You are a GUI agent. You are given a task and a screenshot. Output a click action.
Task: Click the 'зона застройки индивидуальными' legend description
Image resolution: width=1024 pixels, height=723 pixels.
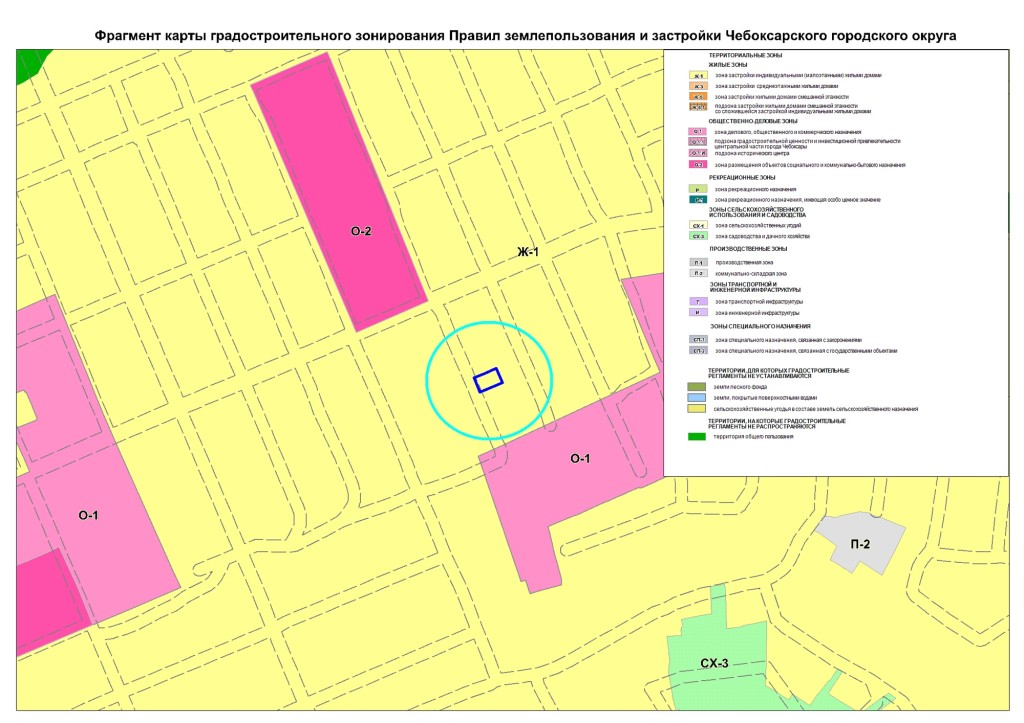click(798, 76)
